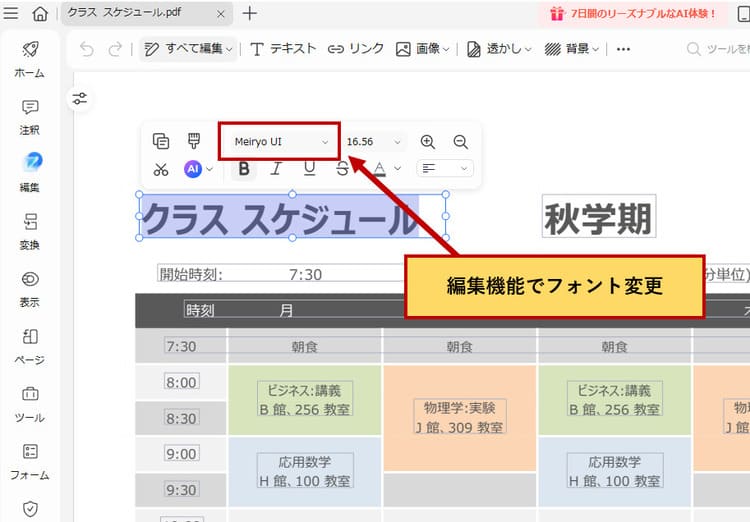
Task: Open 変換 in the left sidebar
Action: 30,232
